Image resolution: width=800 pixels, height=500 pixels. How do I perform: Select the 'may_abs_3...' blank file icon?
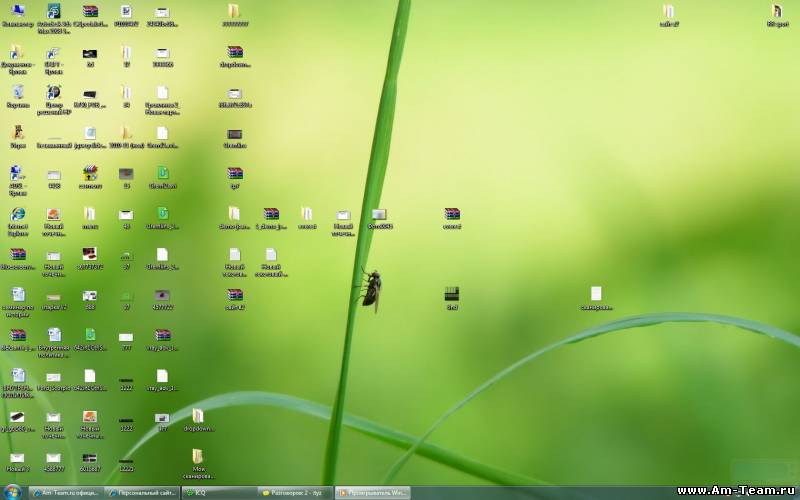pos(162,380)
